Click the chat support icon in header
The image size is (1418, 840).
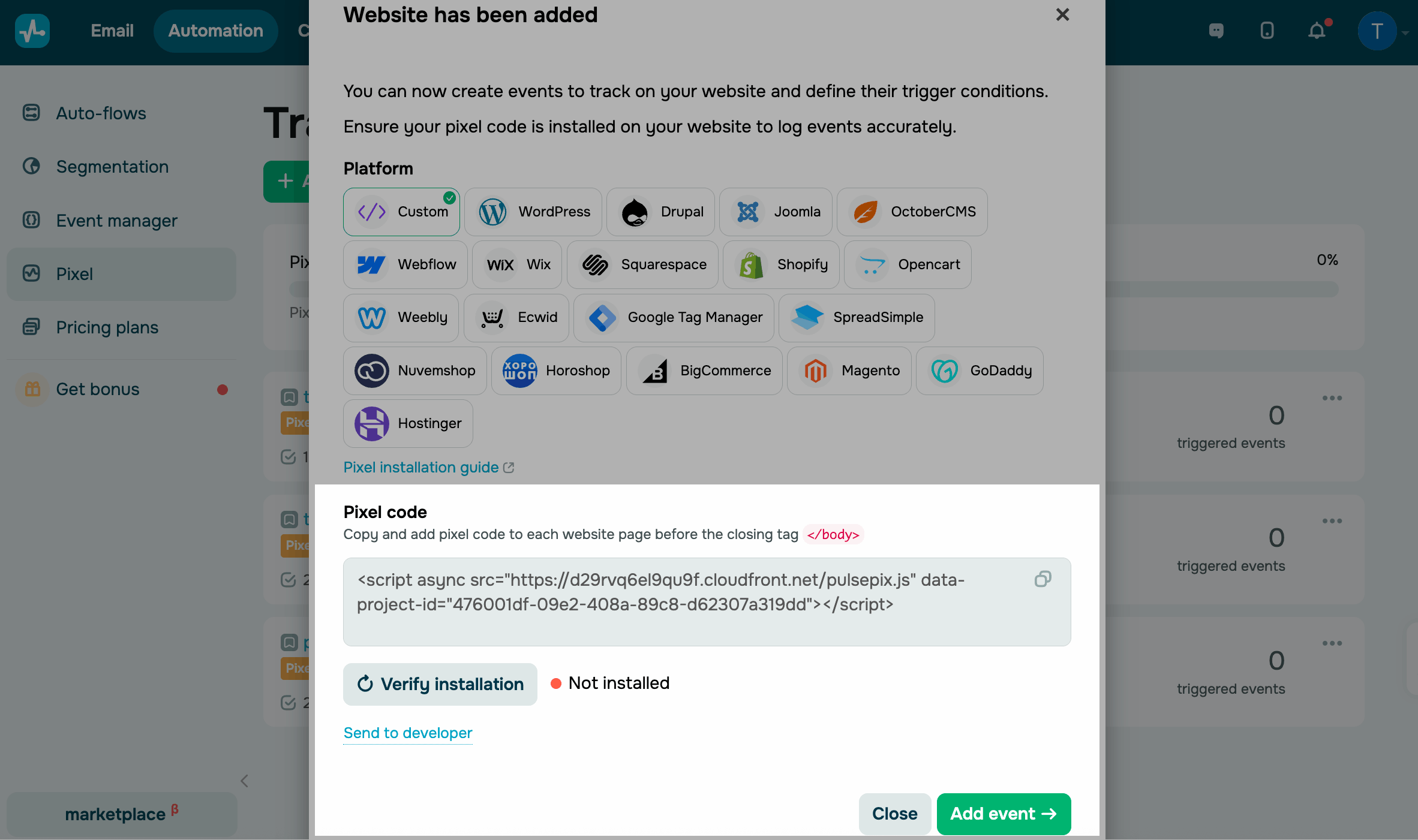1216,31
